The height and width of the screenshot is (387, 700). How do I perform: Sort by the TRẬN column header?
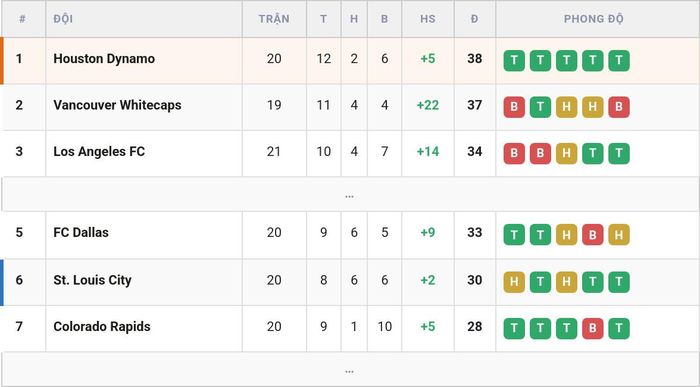(x=274, y=19)
